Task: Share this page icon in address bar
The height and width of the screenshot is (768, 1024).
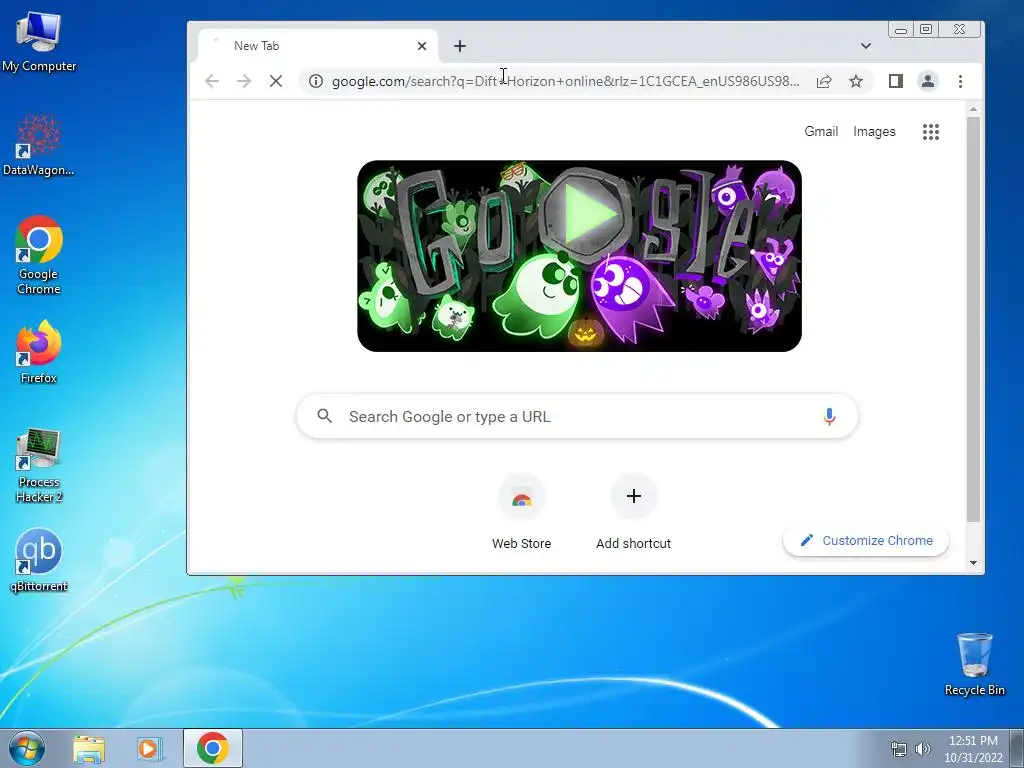Action: (824, 81)
